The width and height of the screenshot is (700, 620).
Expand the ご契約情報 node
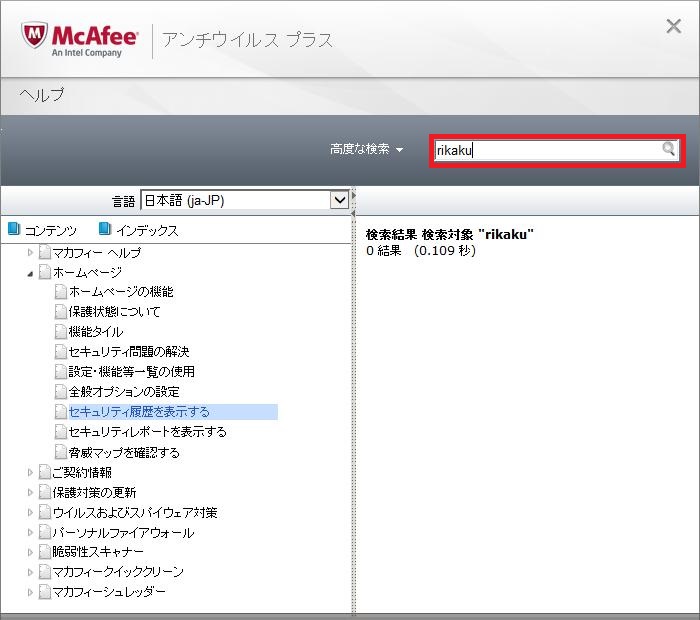pos(30,472)
